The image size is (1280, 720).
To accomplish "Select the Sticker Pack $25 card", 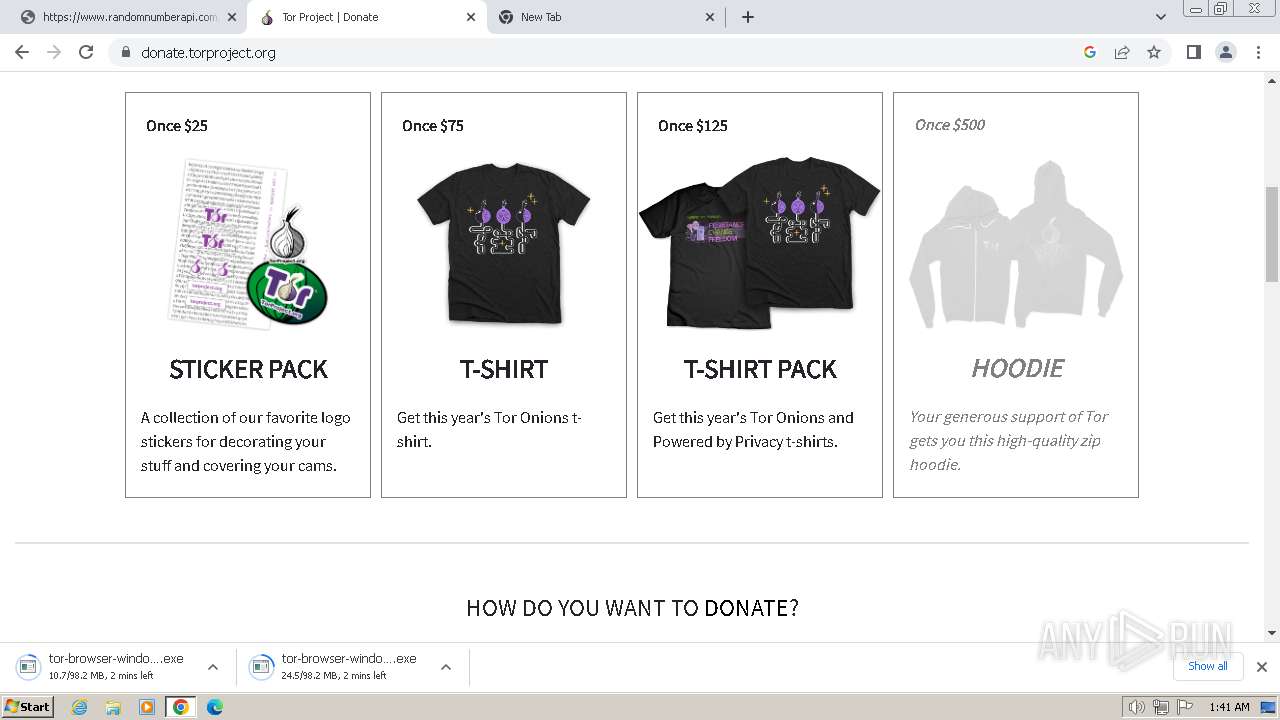I will (248, 295).
